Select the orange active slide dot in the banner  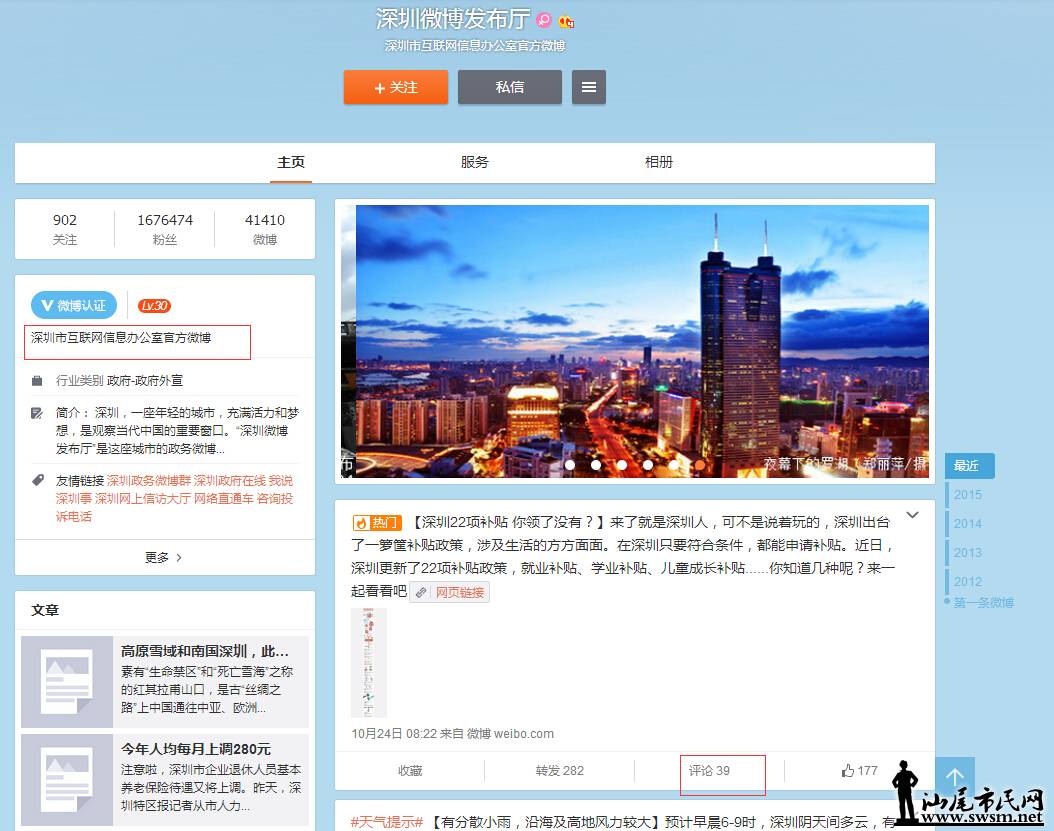700,465
